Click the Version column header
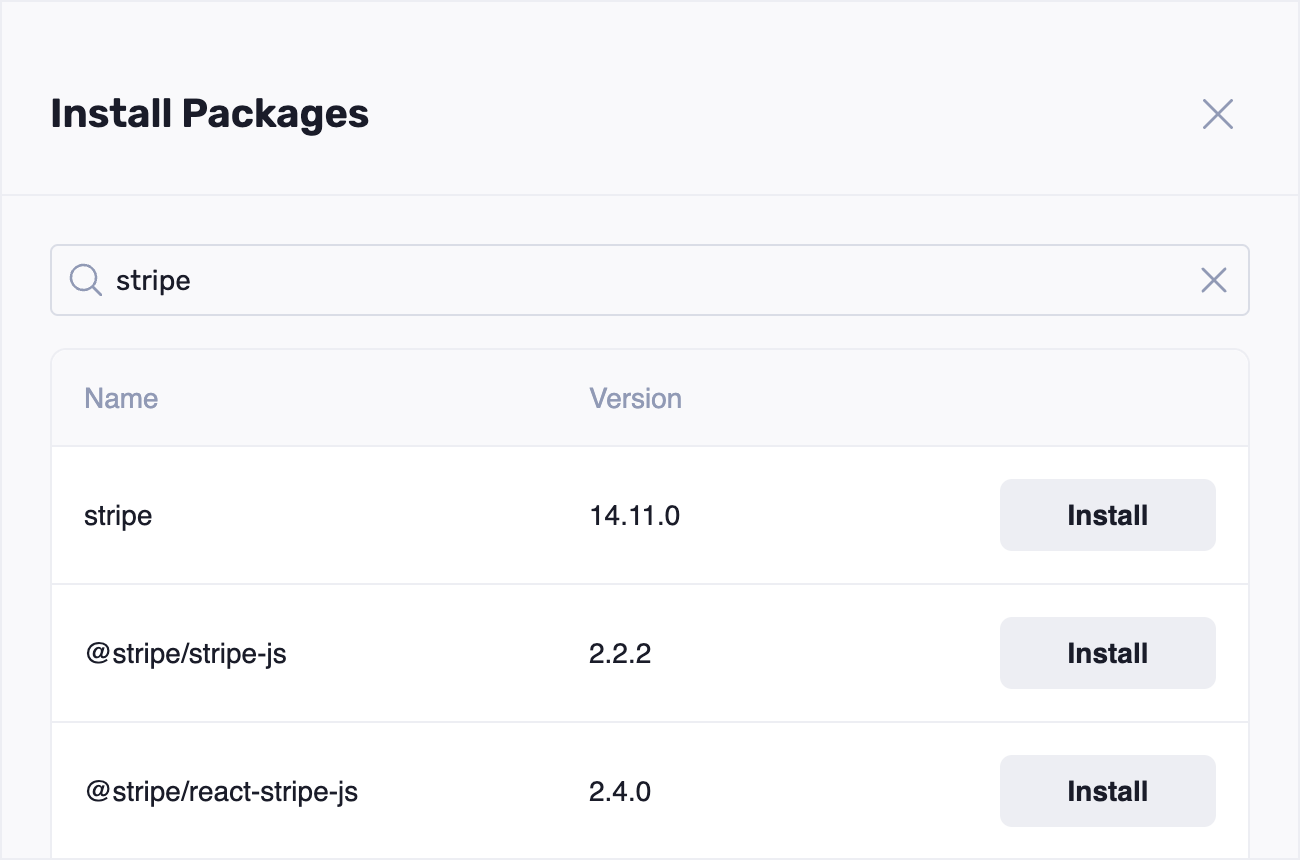The image size is (1300, 860). pyautogui.click(x=635, y=398)
